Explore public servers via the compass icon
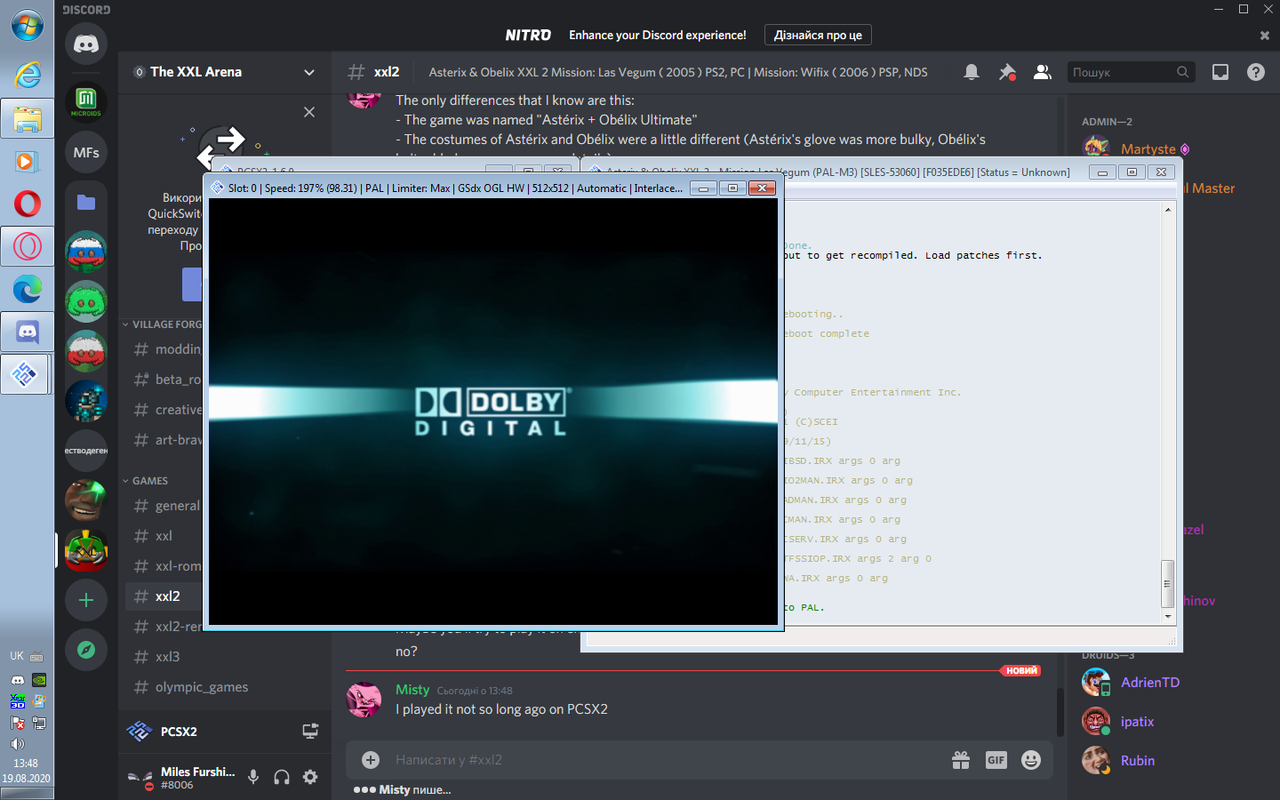 point(86,650)
